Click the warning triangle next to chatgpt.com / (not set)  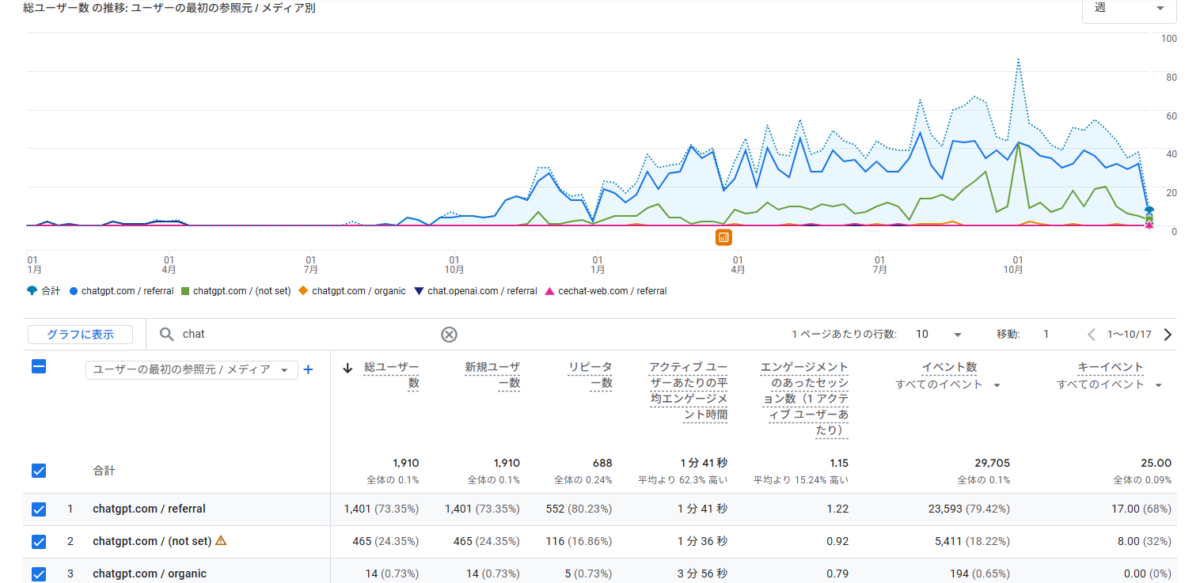coord(221,541)
